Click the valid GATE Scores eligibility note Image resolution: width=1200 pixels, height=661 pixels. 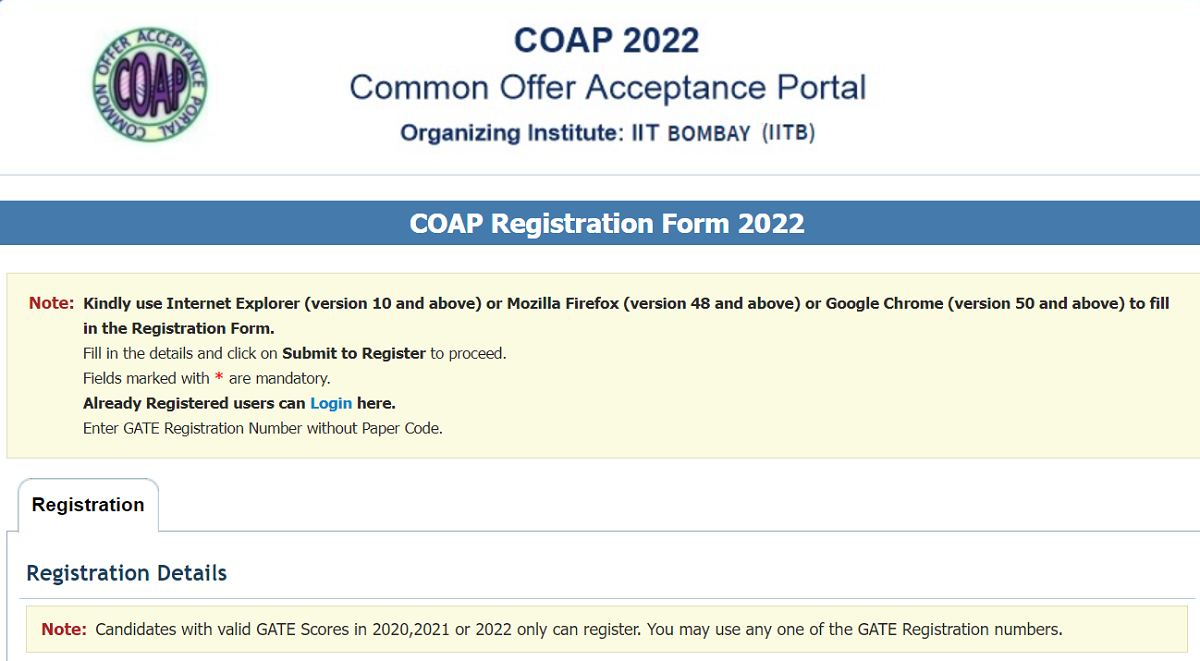578,629
